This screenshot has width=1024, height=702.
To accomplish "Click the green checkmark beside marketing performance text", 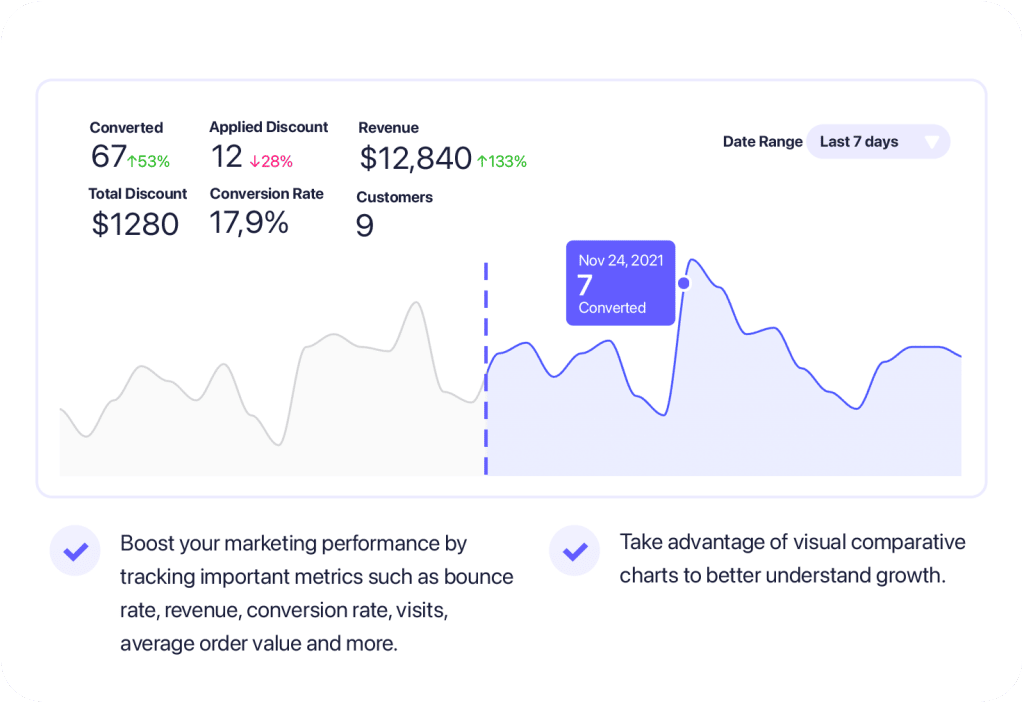I will click(x=75, y=550).
